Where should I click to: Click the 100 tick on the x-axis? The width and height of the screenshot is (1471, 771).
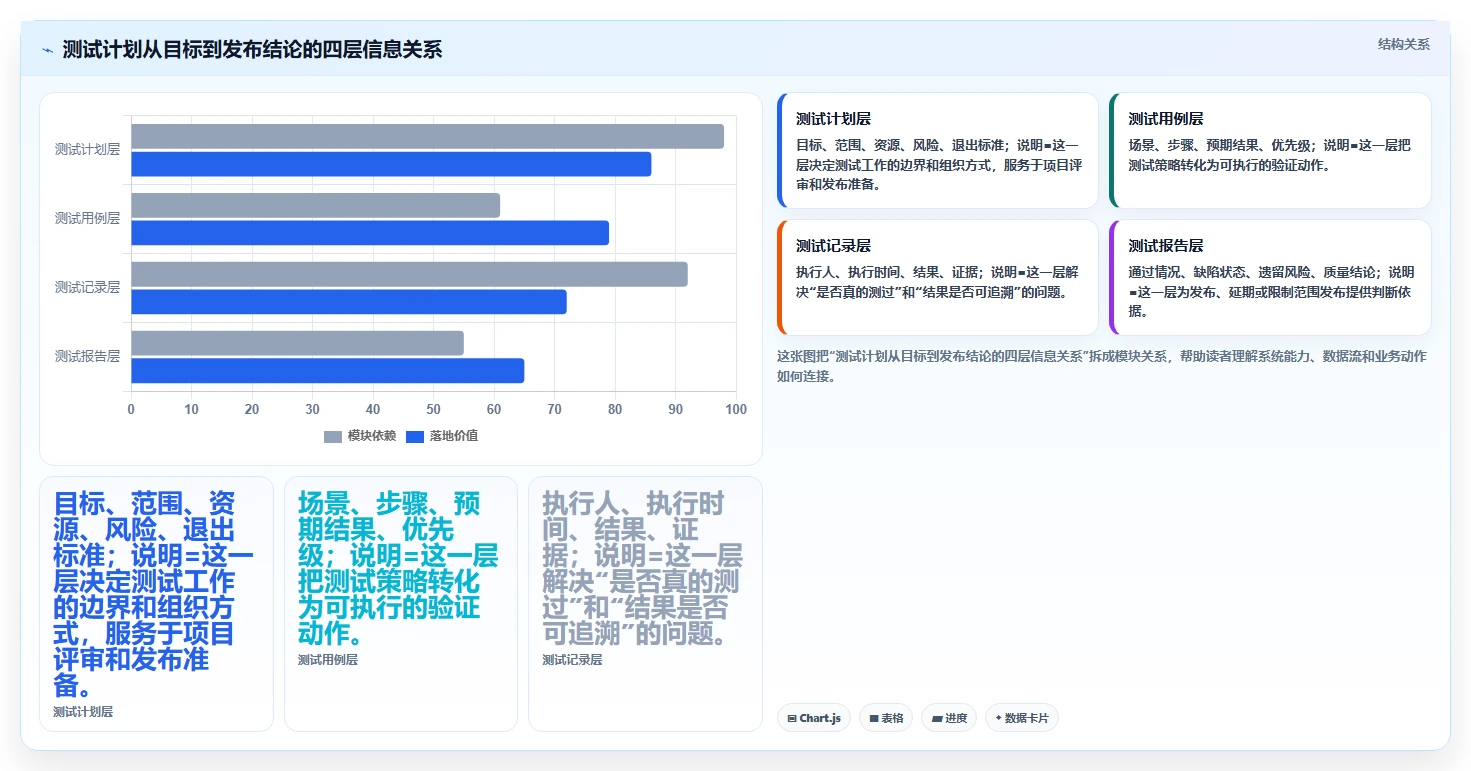click(x=736, y=409)
